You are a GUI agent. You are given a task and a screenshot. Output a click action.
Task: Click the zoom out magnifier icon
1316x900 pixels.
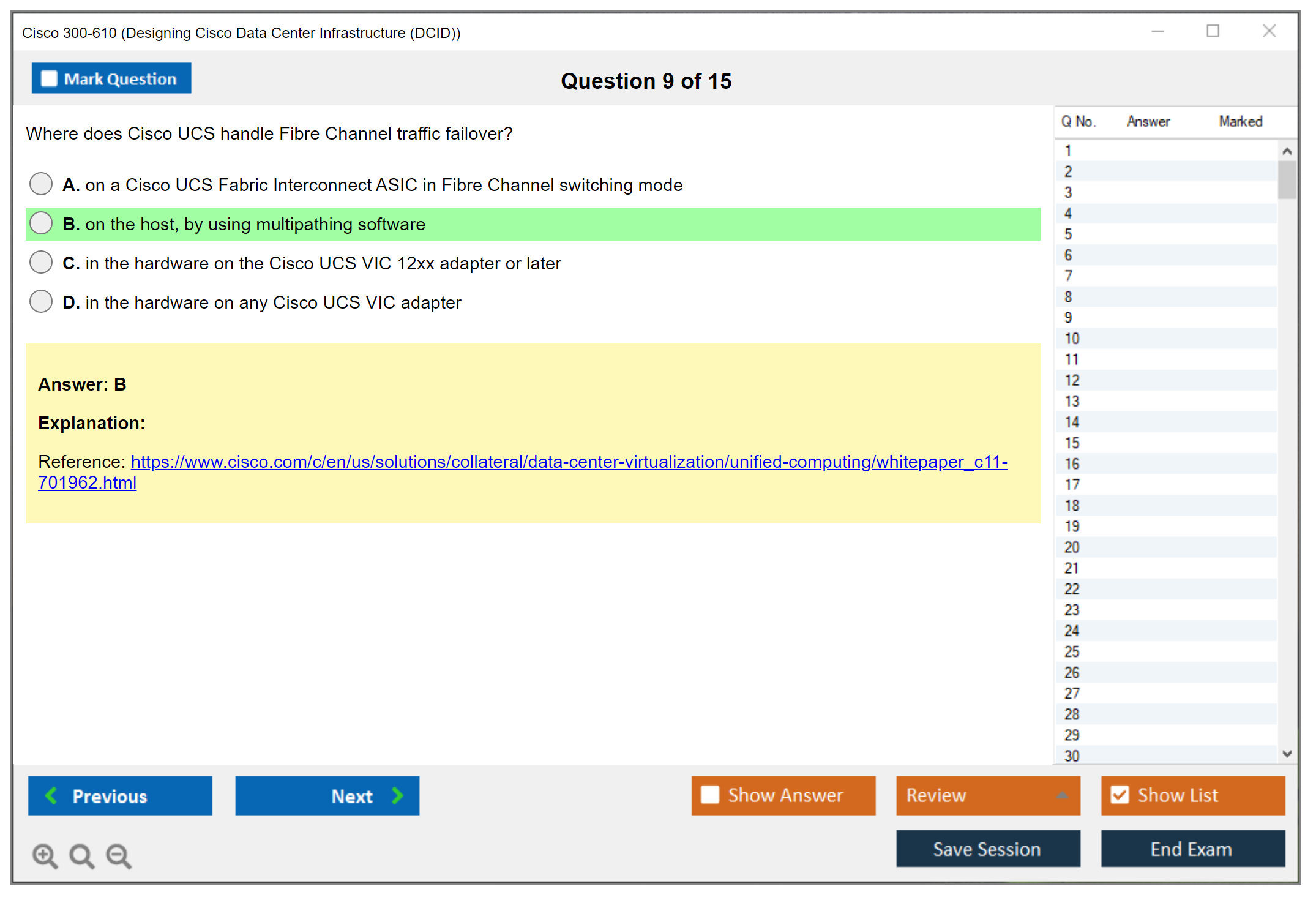click(118, 855)
